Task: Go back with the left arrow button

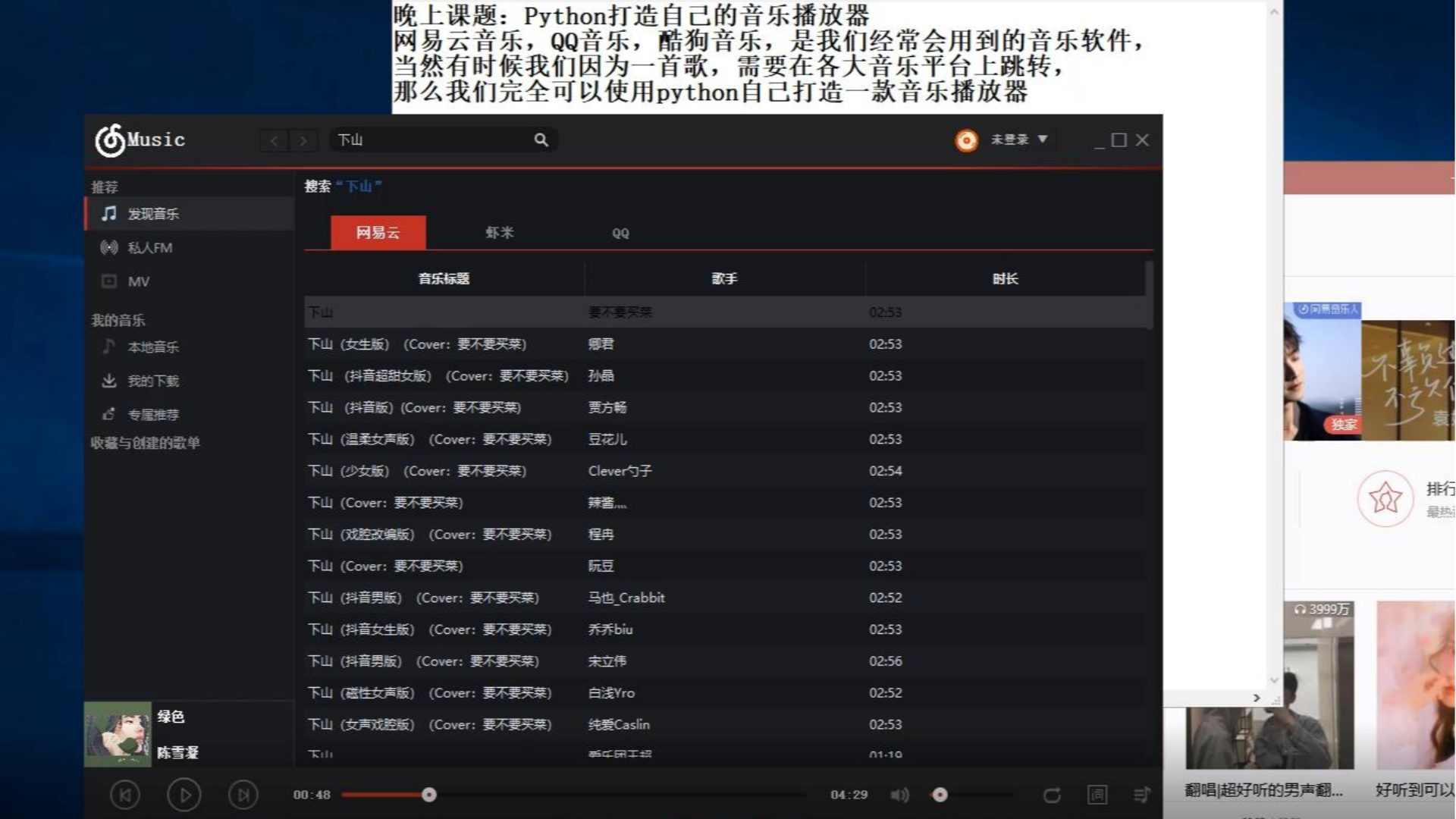Action: (274, 140)
